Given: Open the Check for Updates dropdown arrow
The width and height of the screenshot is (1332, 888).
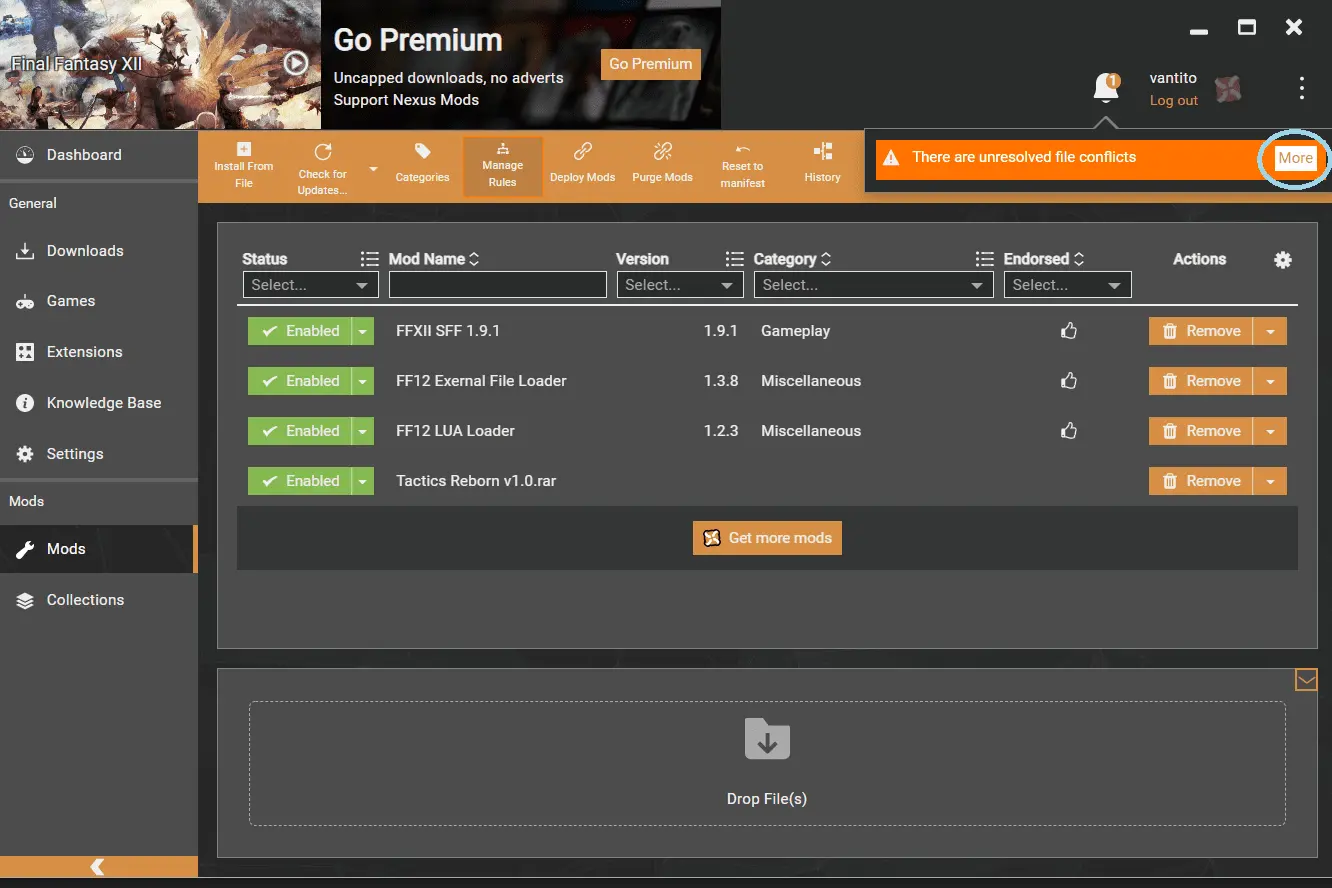Looking at the screenshot, I should point(373,169).
